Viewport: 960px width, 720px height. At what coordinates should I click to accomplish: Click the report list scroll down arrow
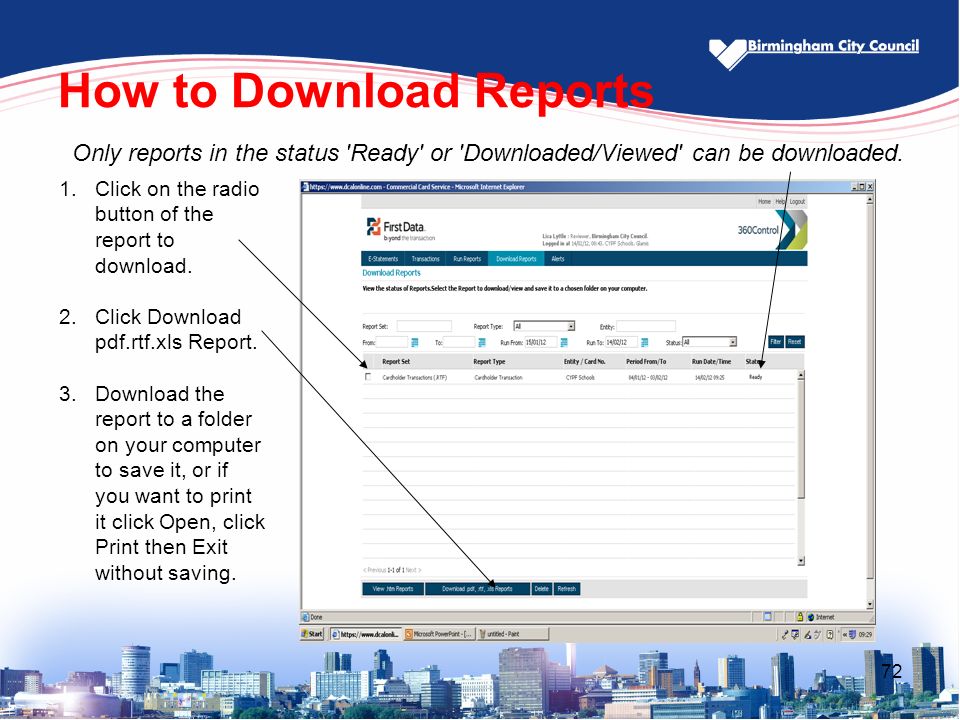coord(801,561)
